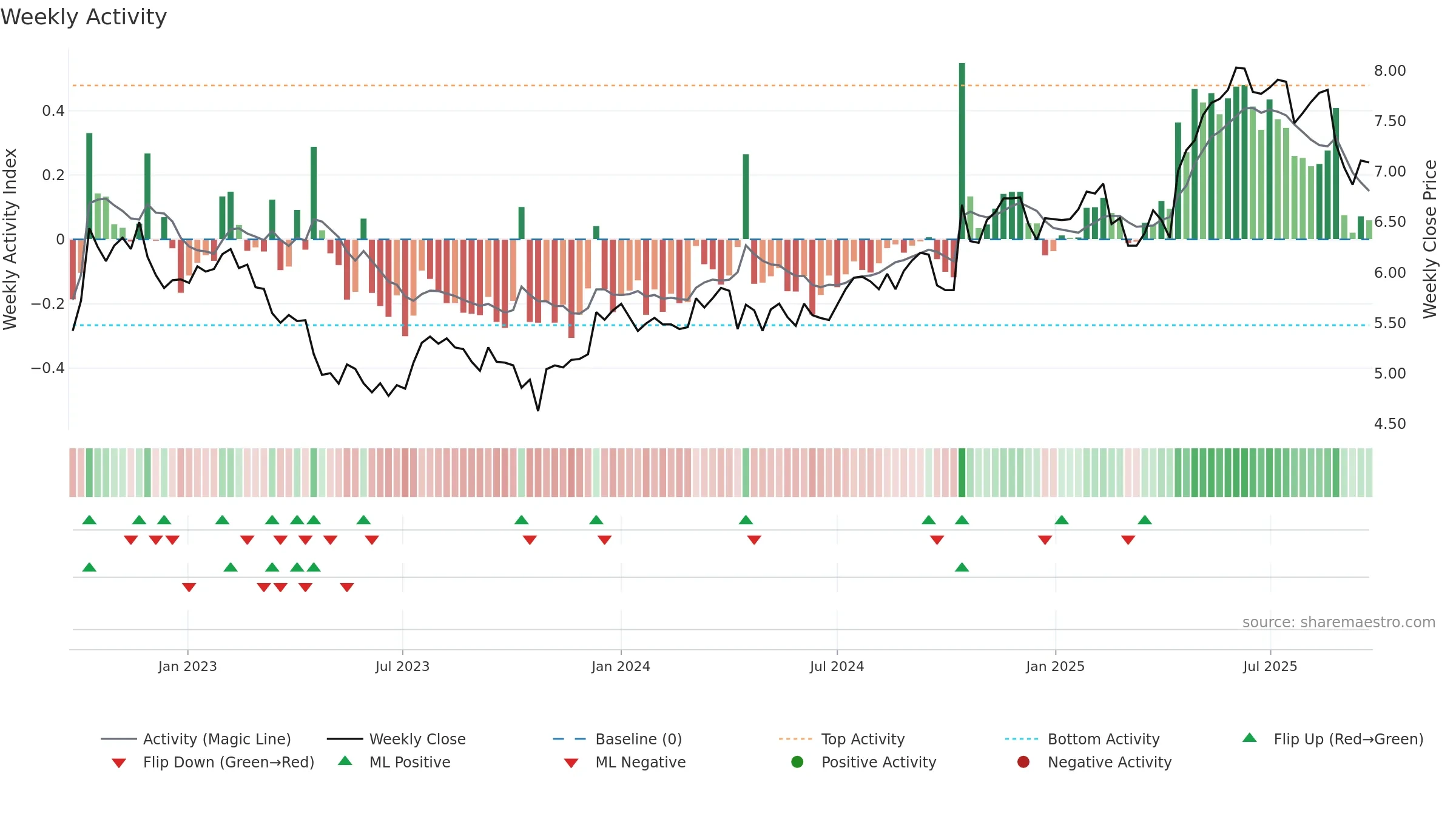The image size is (1456, 819).
Task: Click the Weekly Close Price axis title
Action: [1430, 239]
